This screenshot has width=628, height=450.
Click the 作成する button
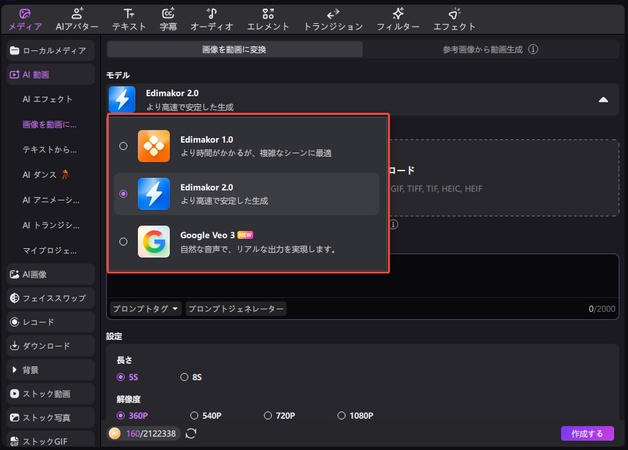[x=587, y=434]
